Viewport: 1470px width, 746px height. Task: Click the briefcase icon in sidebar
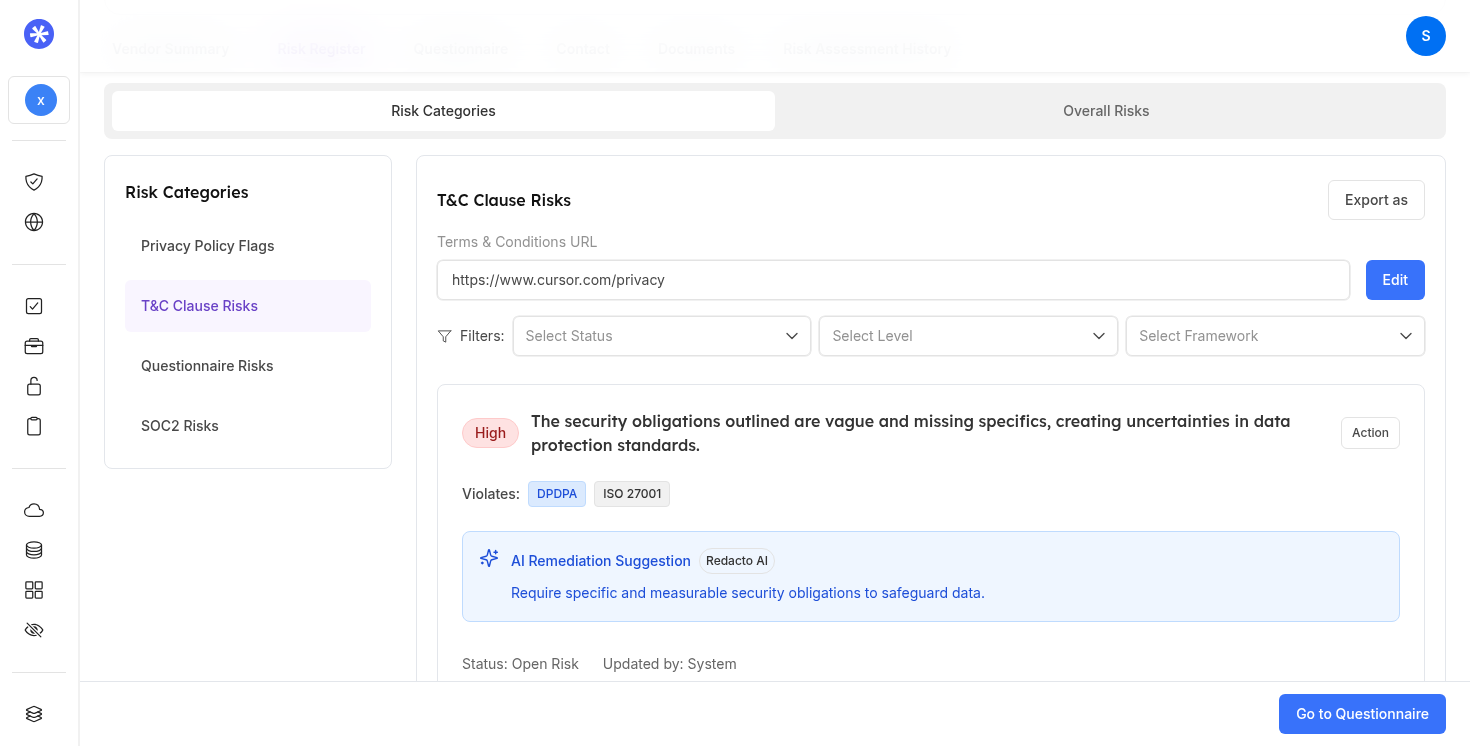(x=34, y=347)
